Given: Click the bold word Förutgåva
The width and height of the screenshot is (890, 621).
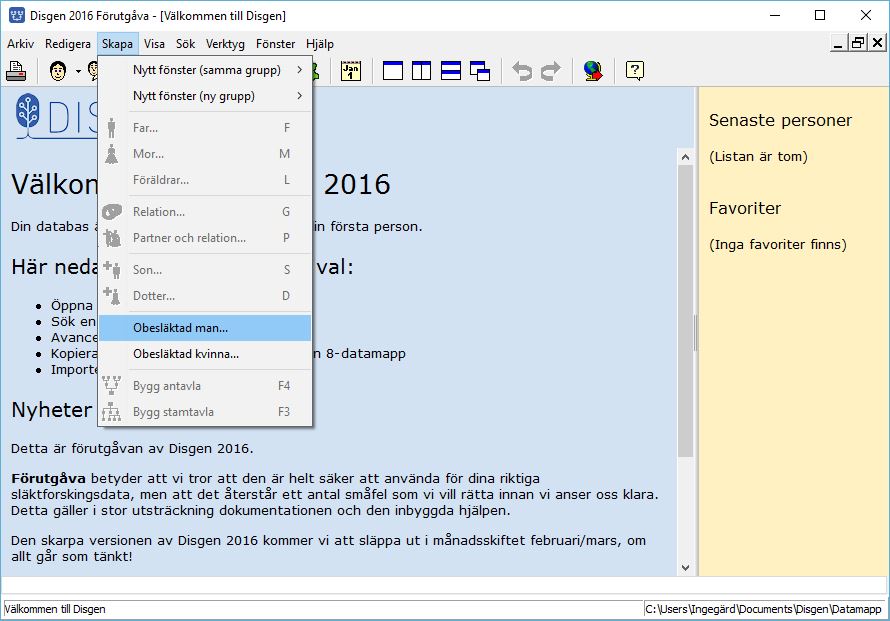Looking at the screenshot, I should (48, 479).
